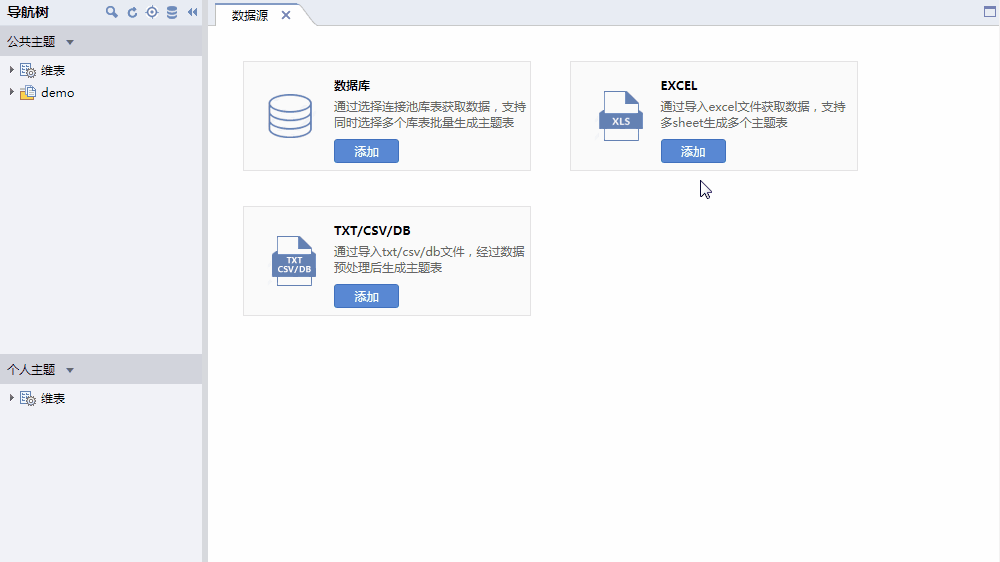
Task: Click the EXCEL description text
Action: coord(753,115)
